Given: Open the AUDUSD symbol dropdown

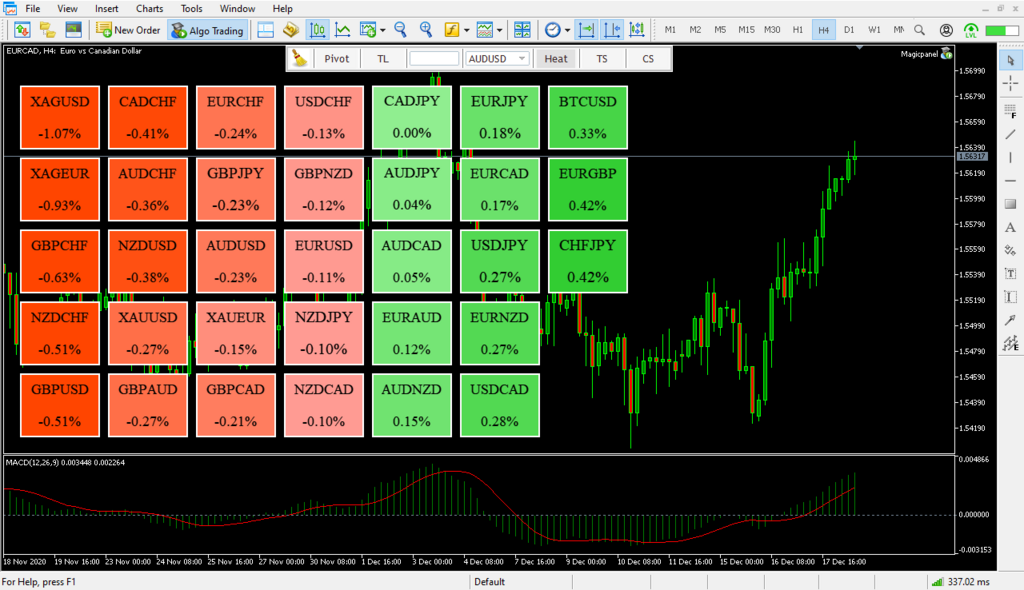Looking at the screenshot, I should tap(497, 58).
